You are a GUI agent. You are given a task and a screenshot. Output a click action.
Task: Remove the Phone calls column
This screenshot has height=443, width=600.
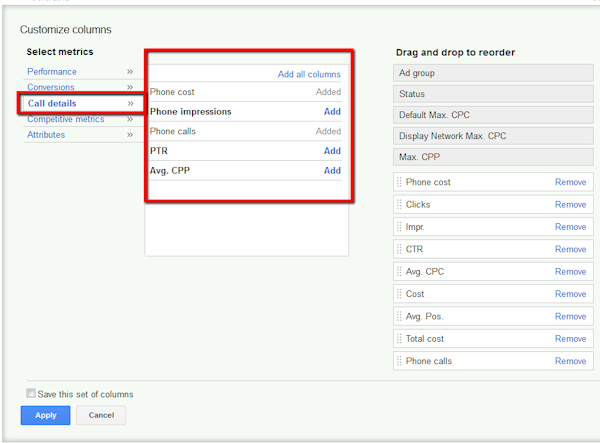(x=571, y=361)
